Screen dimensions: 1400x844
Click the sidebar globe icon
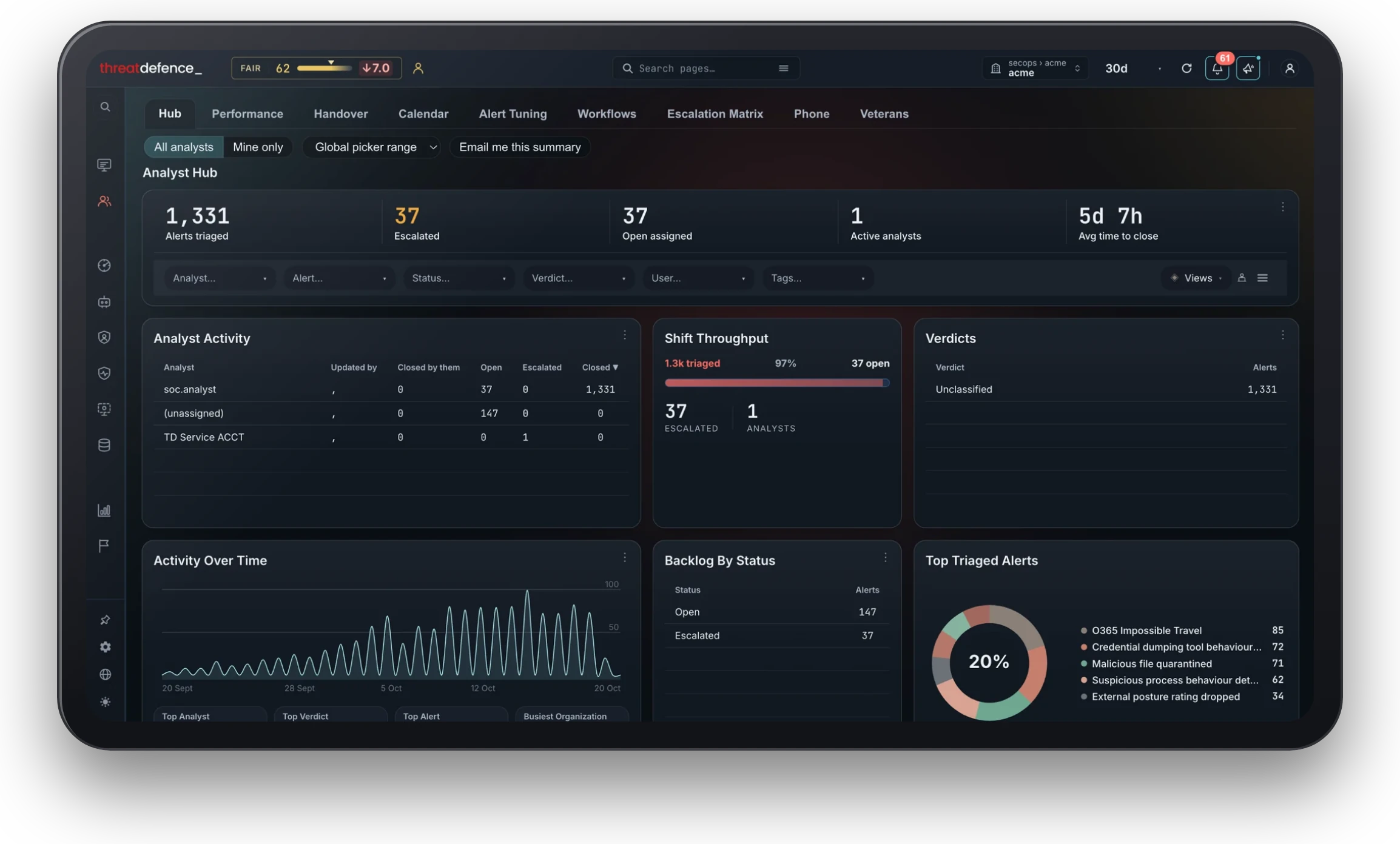click(x=105, y=674)
